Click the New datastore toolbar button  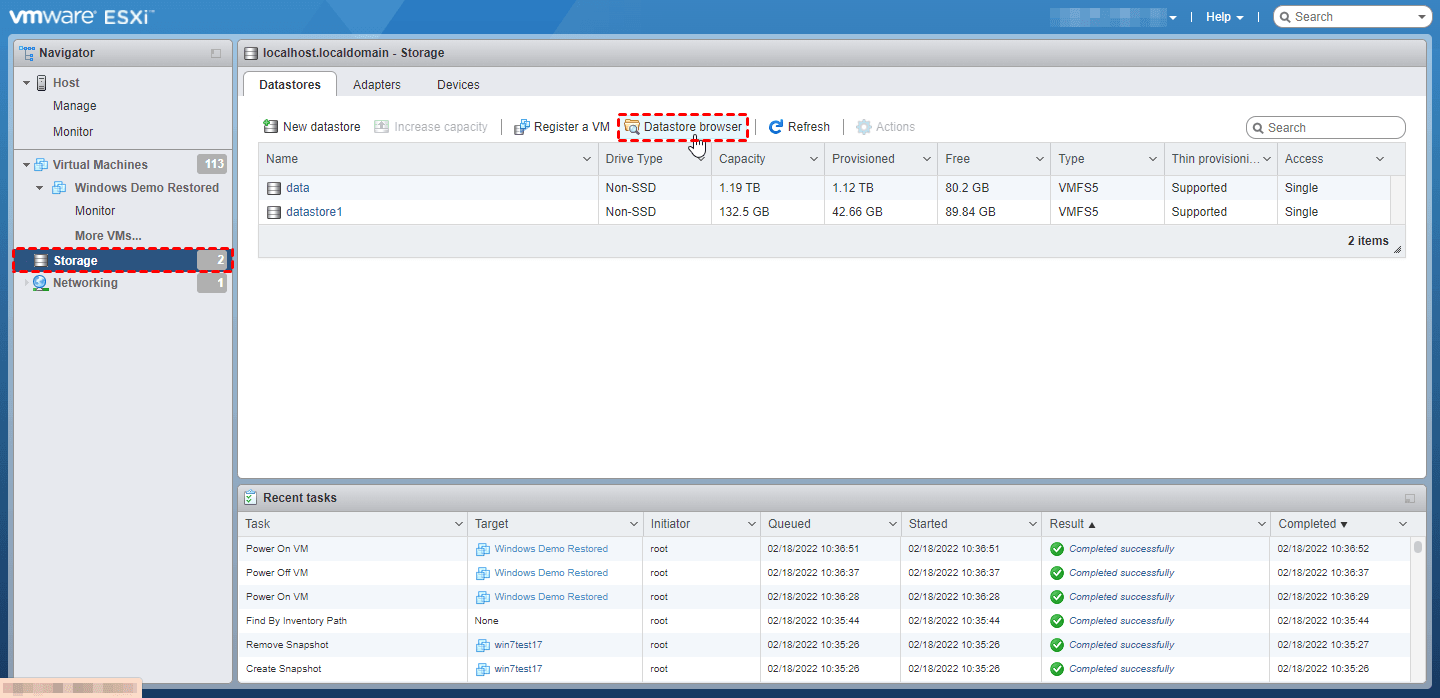click(311, 127)
